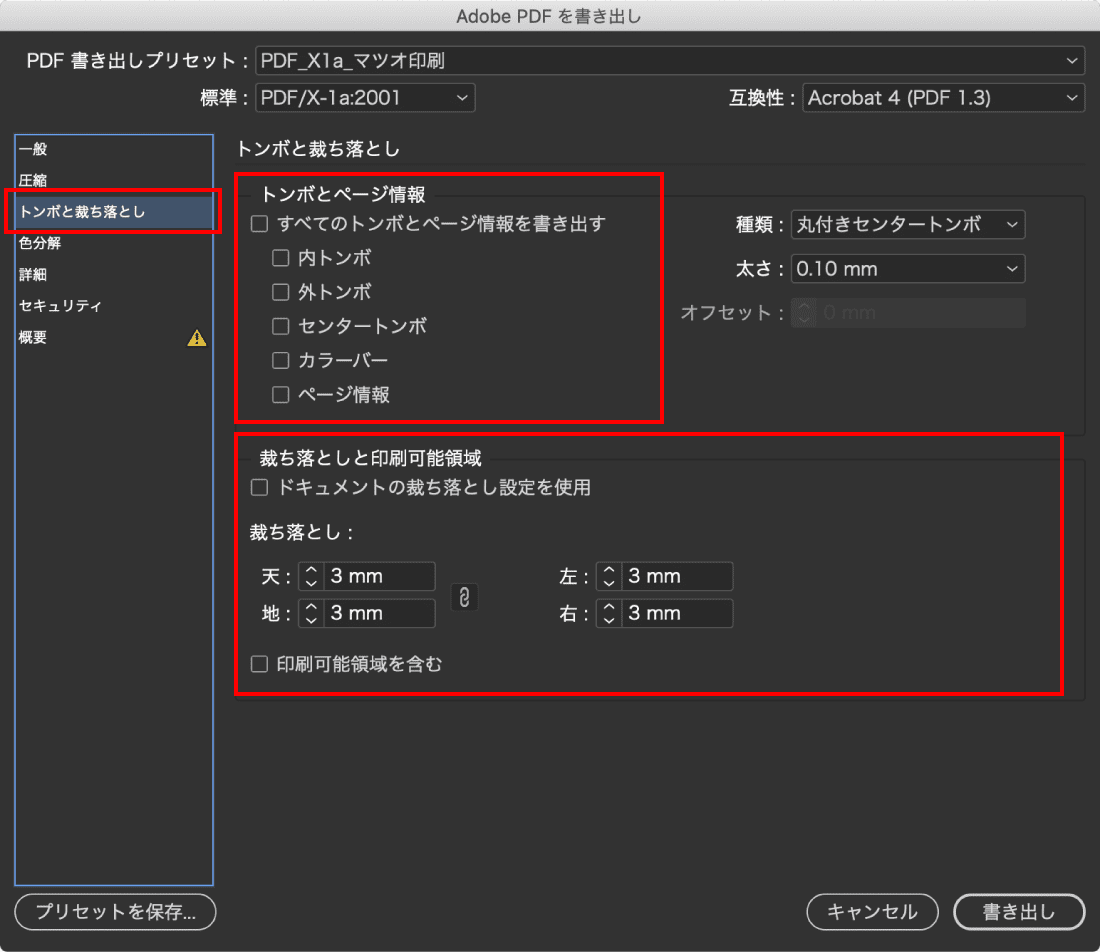Image resolution: width=1100 pixels, height=952 pixels.
Task: Select 概要 in the sidebar
Action: [x=114, y=337]
